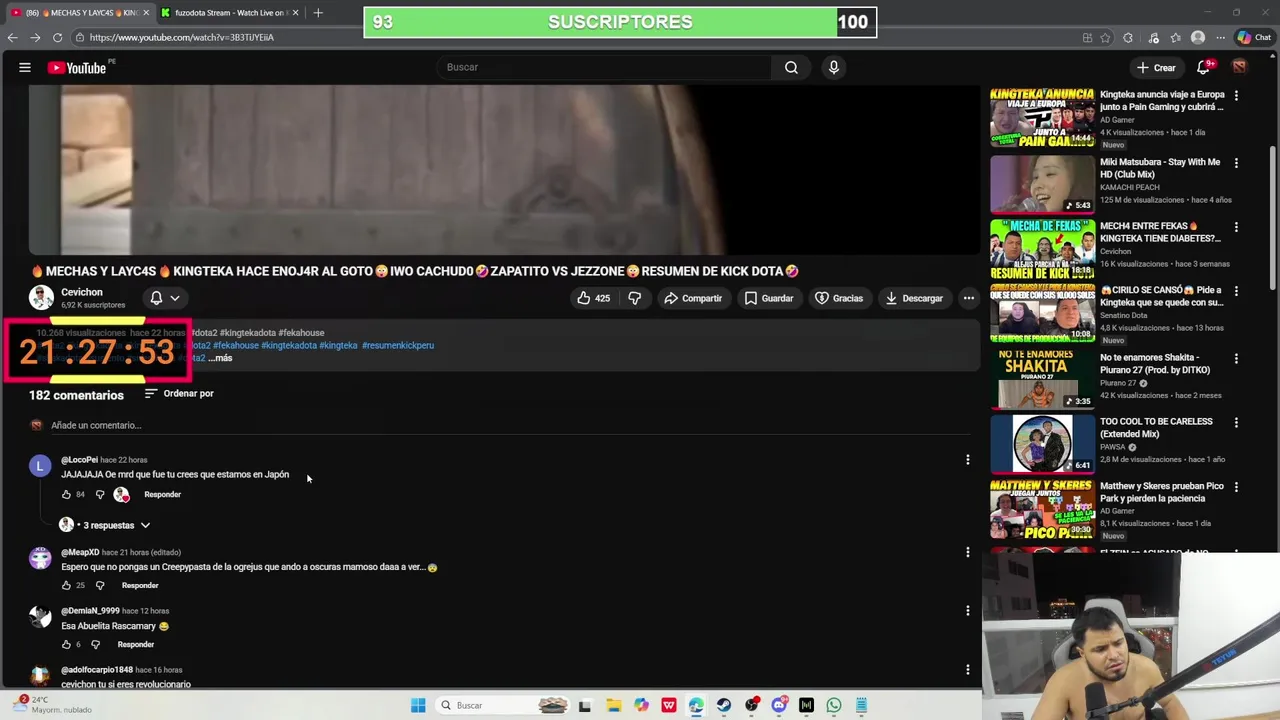Select the MECHAS Y LAYC4S YouTube tab
Image resolution: width=1280 pixels, height=720 pixels.
(x=80, y=12)
